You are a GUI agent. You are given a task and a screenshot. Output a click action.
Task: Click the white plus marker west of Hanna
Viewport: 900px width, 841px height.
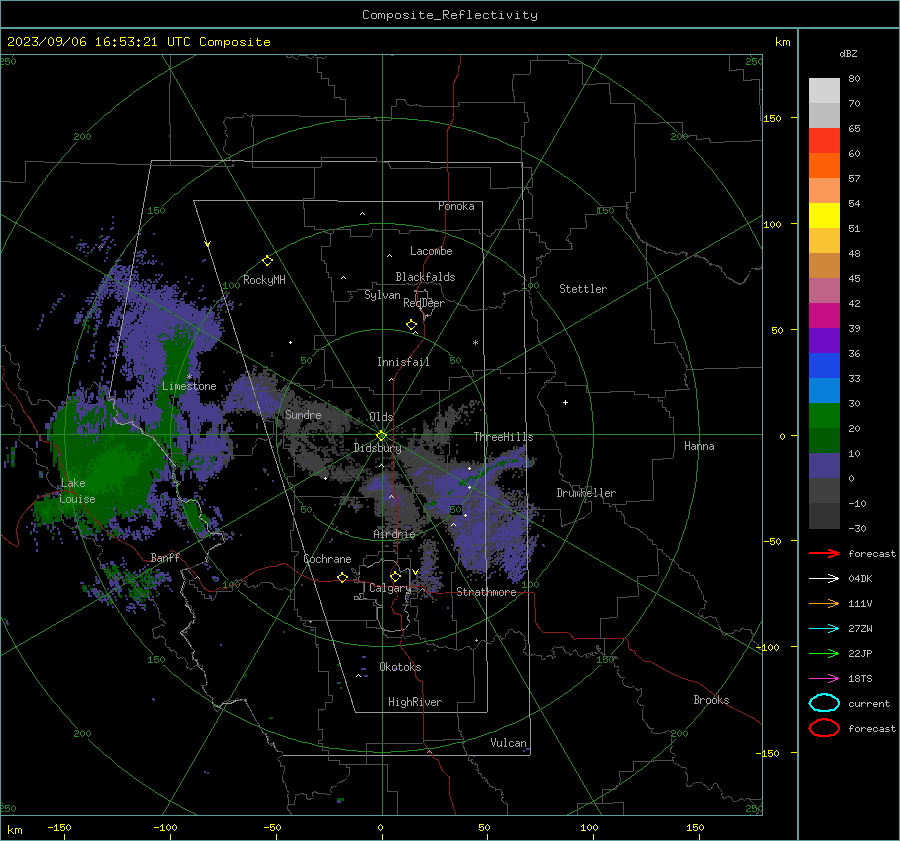tap(565, 402)
